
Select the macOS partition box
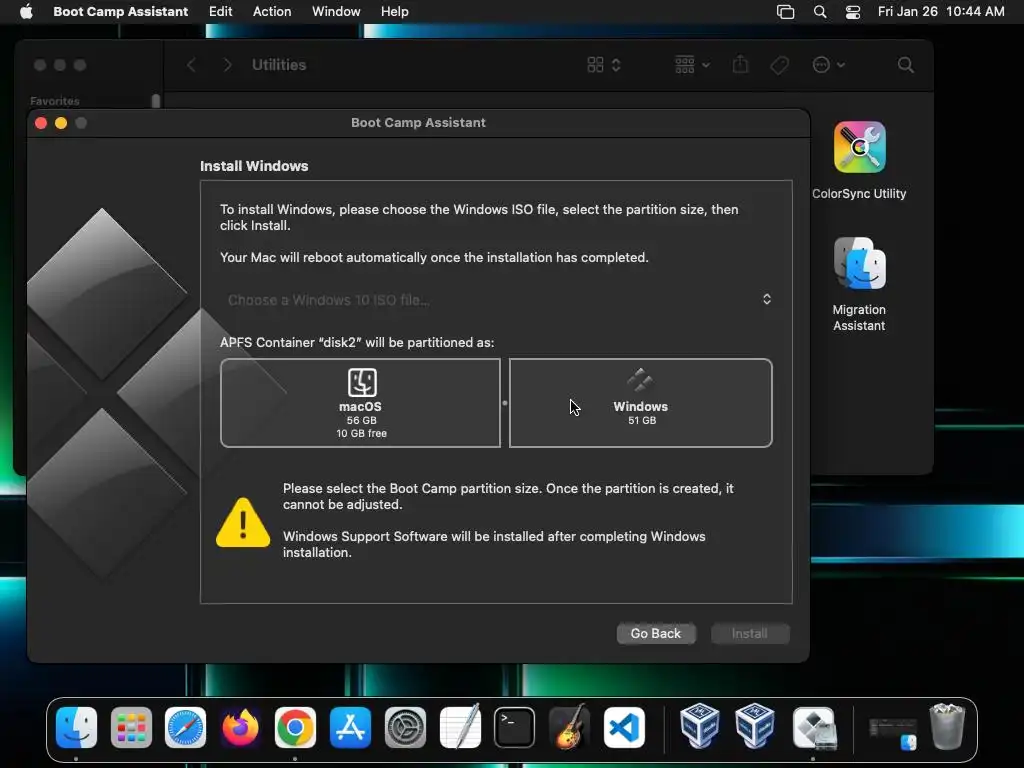point(360,403)
